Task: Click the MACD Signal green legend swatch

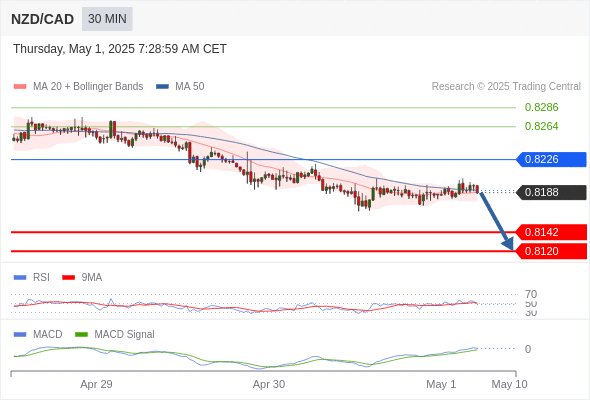Action: [x=81, y=335]
